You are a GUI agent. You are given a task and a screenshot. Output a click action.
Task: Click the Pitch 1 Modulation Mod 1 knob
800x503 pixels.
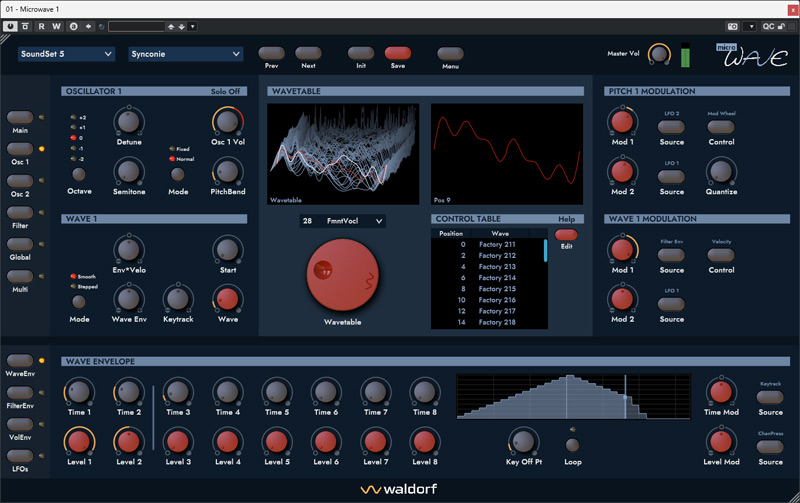pos(622,123)
